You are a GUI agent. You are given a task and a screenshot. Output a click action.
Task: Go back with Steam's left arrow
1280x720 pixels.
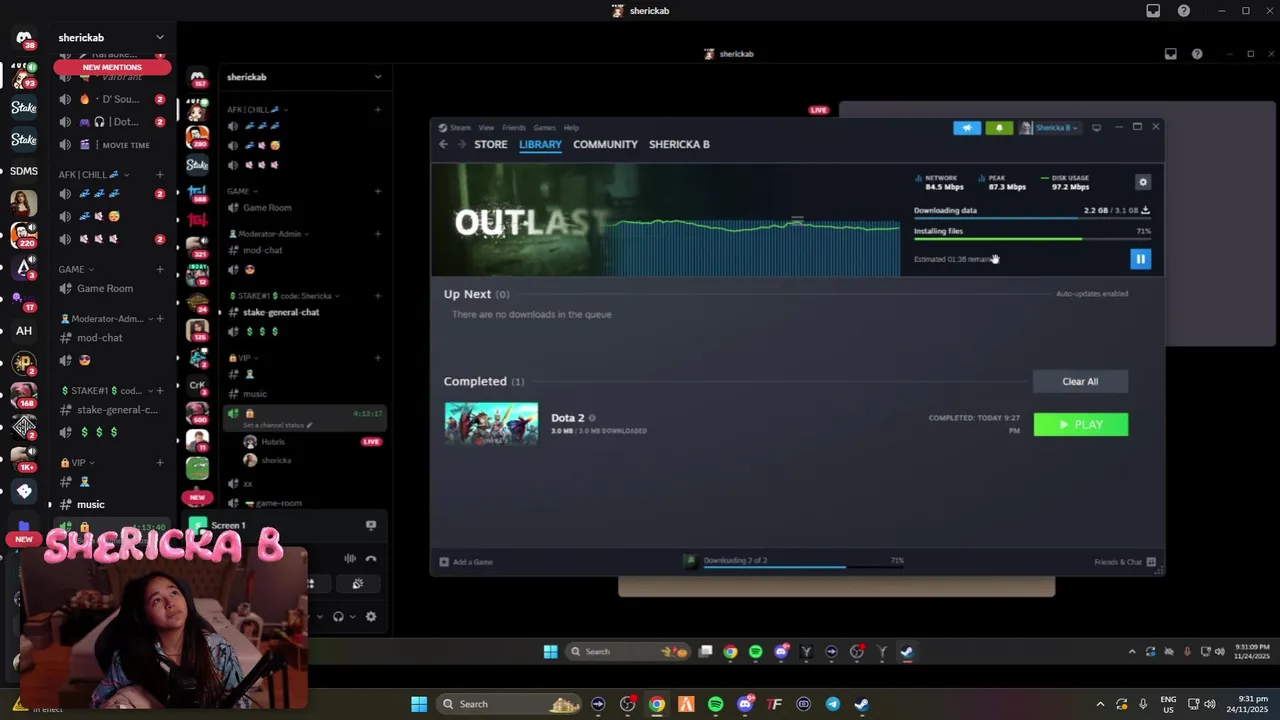pos(443,144)
